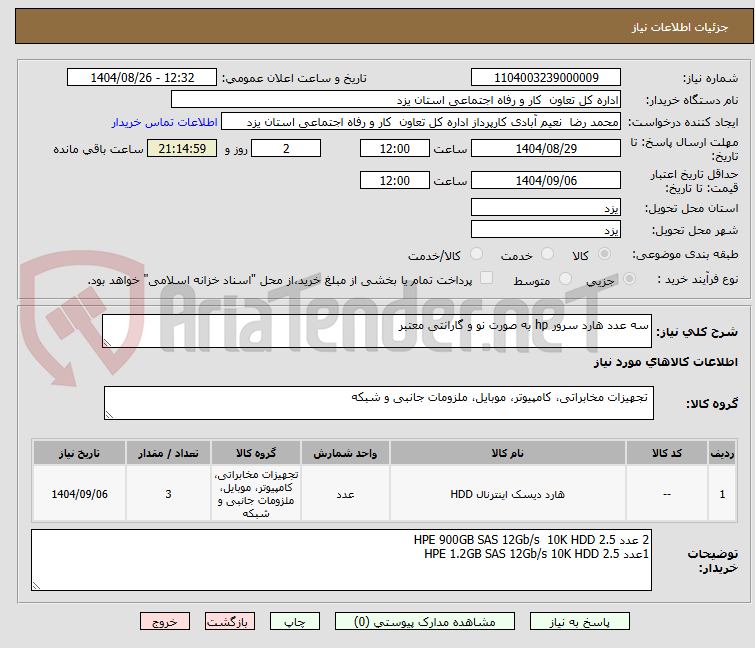Image resolution: width=755 pixels, height=648 pixels.
Task: Click the توضیحات خریدار notes textarea
Action: click(x=341, y=560)
